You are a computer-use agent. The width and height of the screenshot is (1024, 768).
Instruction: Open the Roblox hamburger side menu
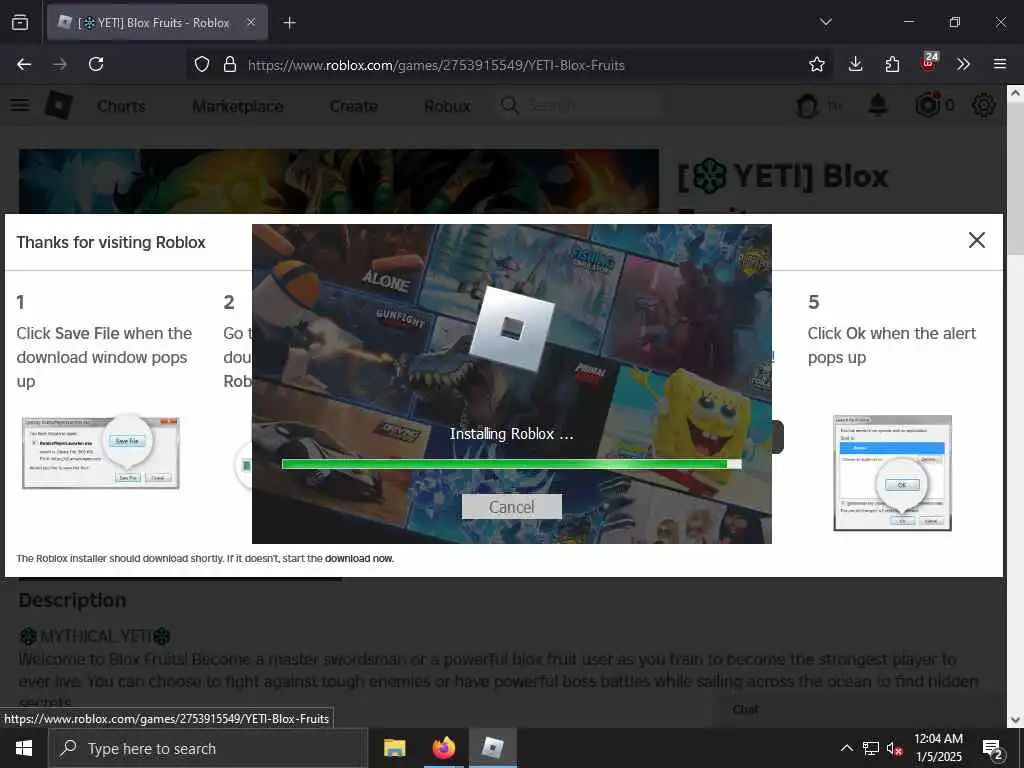point(20,105)
